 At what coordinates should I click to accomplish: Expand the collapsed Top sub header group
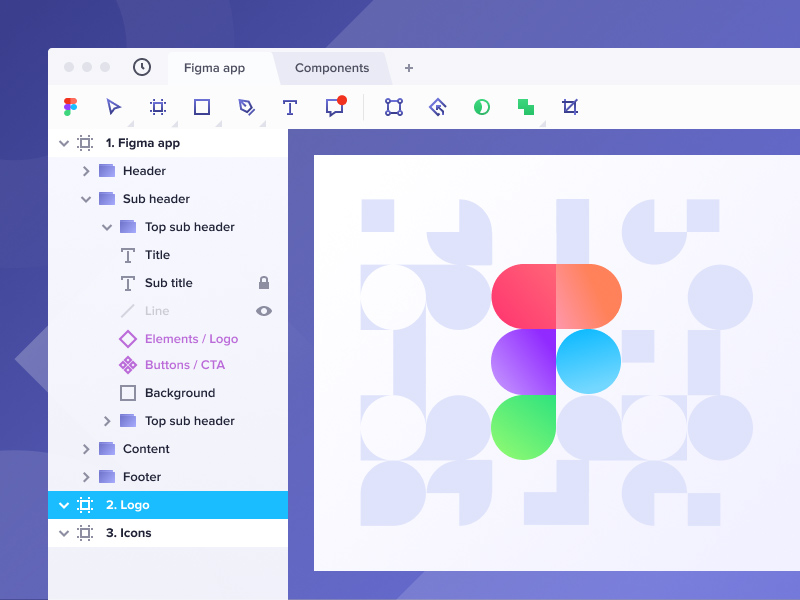point(107,421)
